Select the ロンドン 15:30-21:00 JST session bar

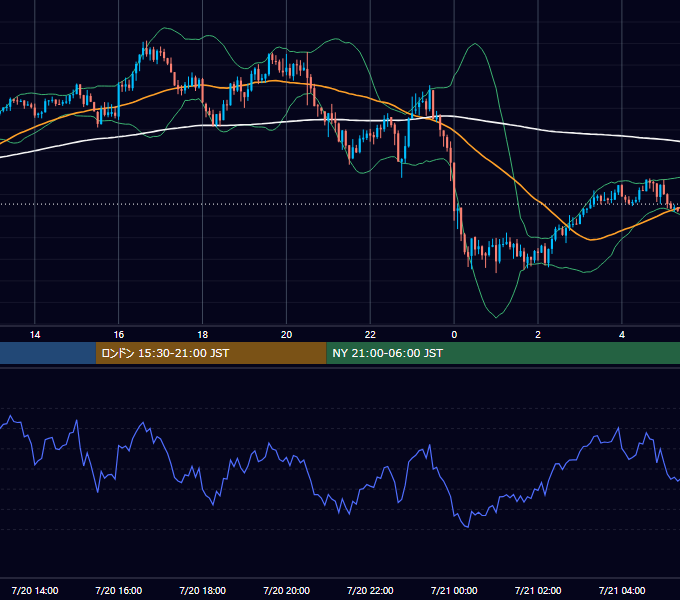click(x=211, y=353)
